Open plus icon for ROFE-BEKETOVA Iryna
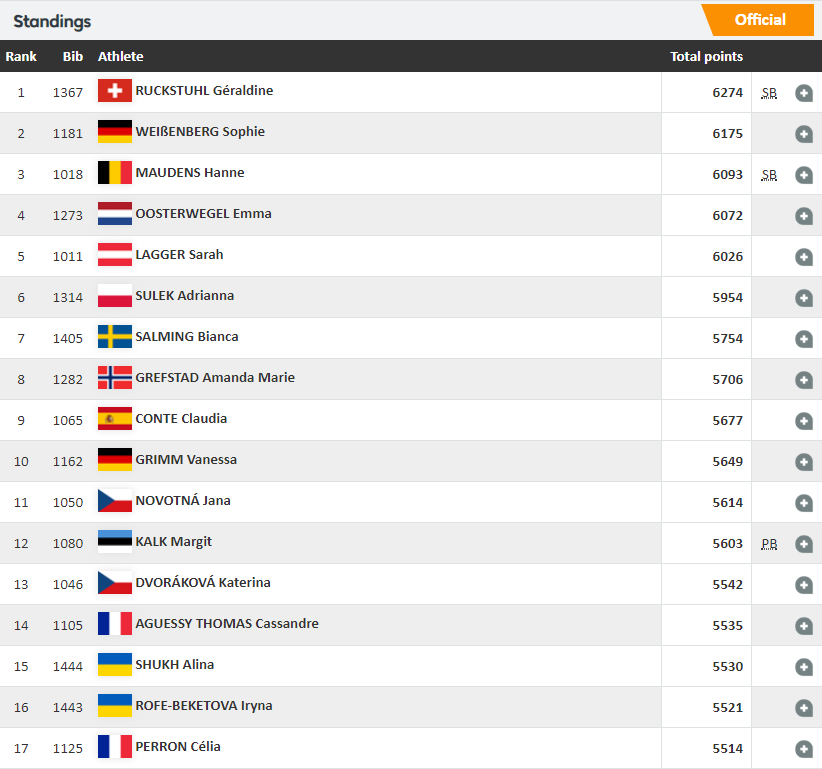Viewport: 822px width, 769px height. click(804, 708)
